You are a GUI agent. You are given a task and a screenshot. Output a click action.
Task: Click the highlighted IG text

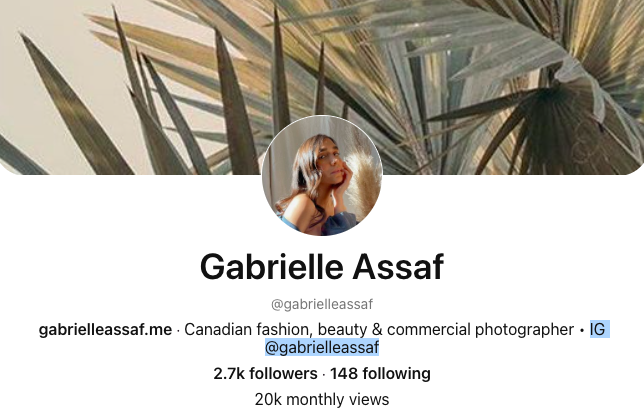pyautogui.click(x=598, y=329)
